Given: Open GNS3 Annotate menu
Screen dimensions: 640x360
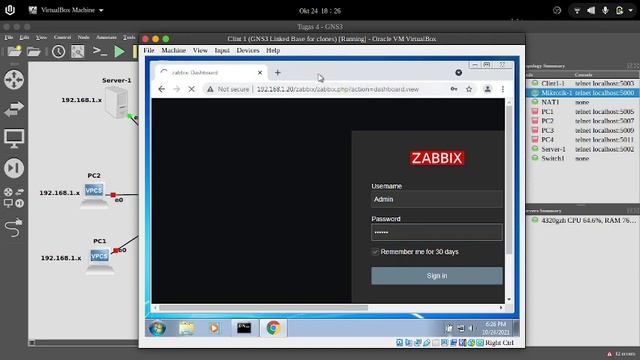Looking at the screenshot, I should coord(106,37).
